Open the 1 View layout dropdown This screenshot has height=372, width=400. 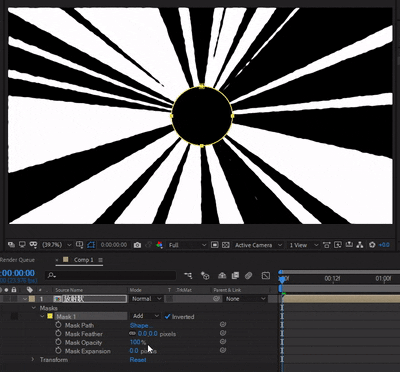tap(303, 245)
